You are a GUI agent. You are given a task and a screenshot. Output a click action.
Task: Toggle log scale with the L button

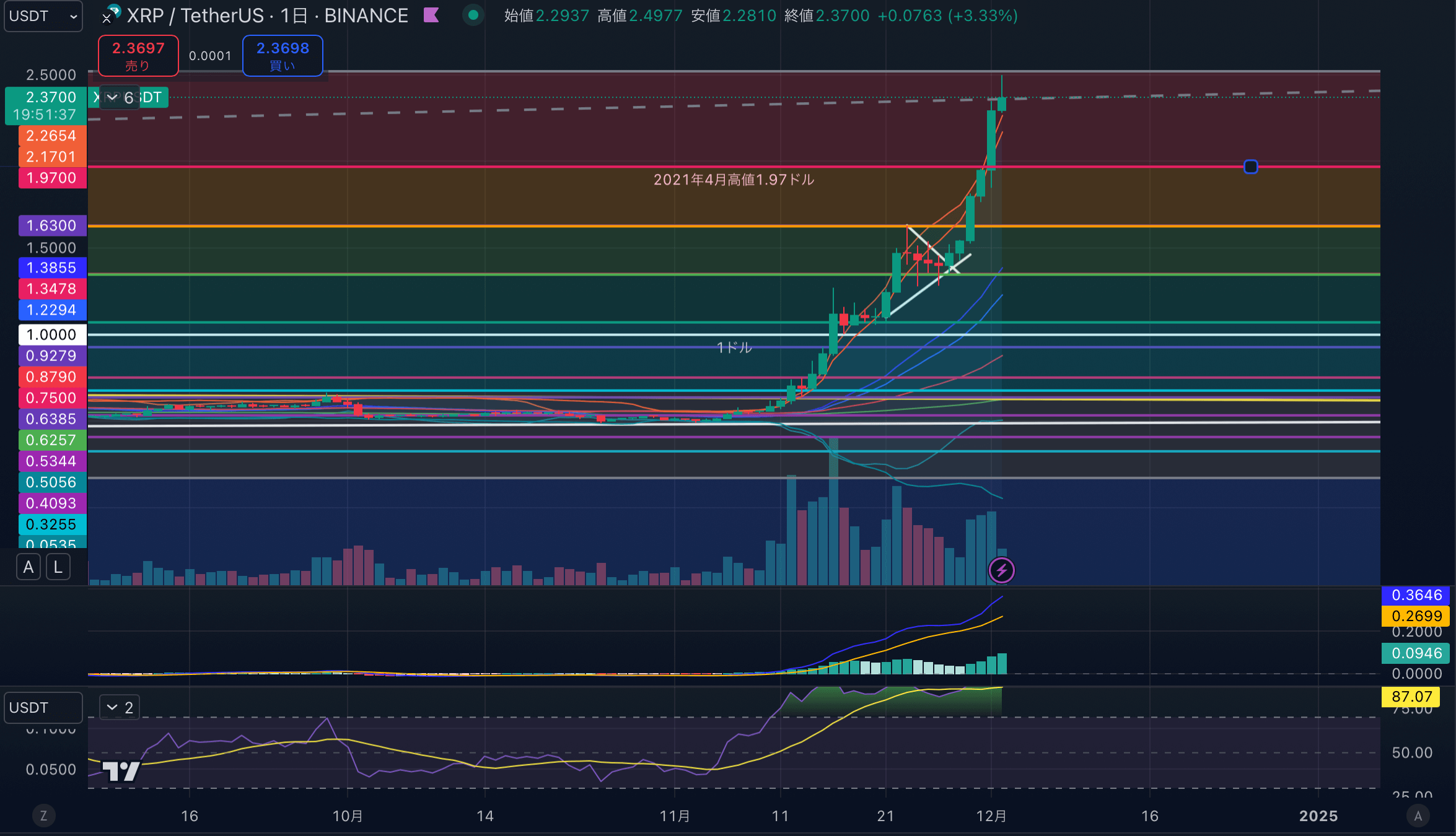58,567
